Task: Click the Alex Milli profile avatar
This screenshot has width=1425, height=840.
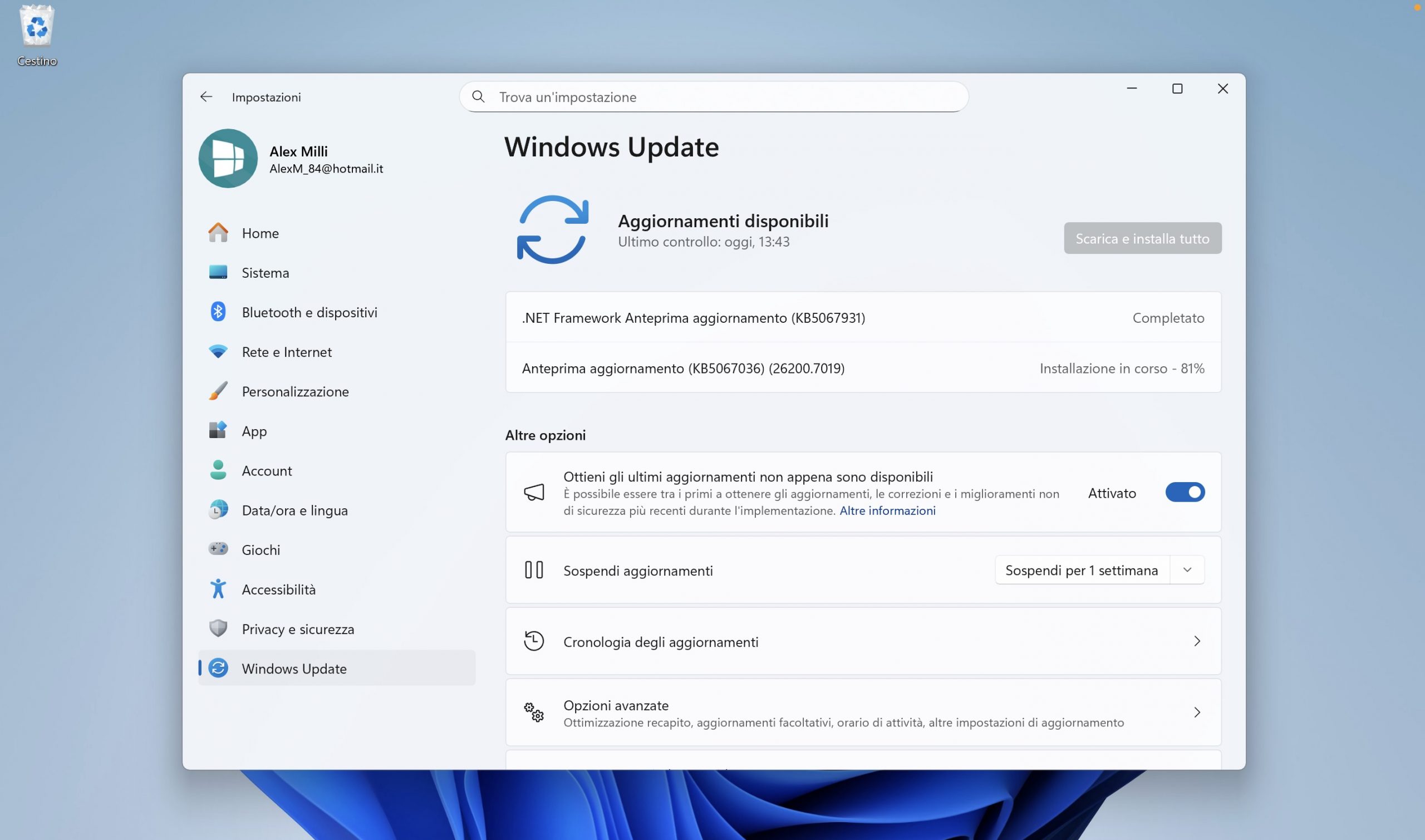Action: pos(228,159)
